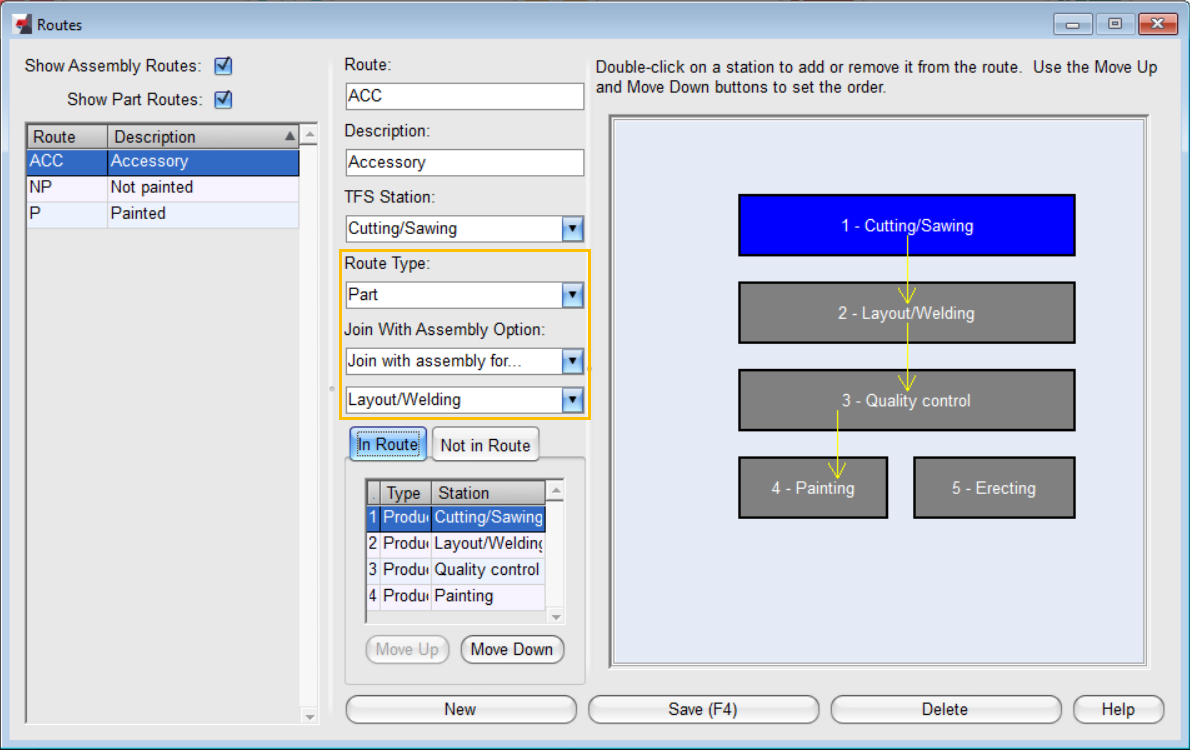Click the Routes application icon in title bar
Screen dimensions: 1190x750
tap(23, 23)
